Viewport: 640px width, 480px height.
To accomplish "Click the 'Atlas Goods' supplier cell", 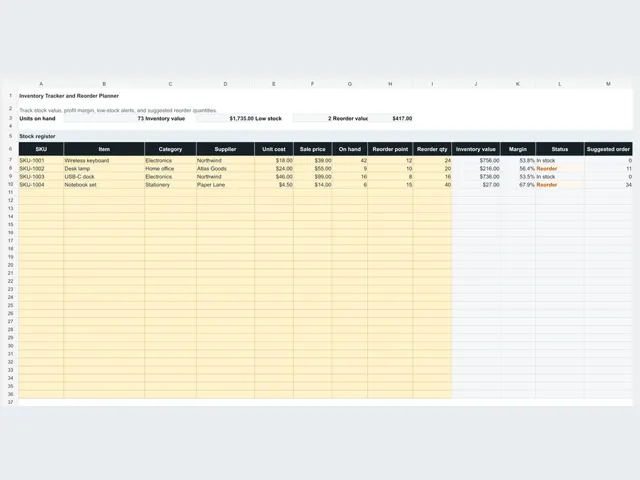I will coord(225,169).
